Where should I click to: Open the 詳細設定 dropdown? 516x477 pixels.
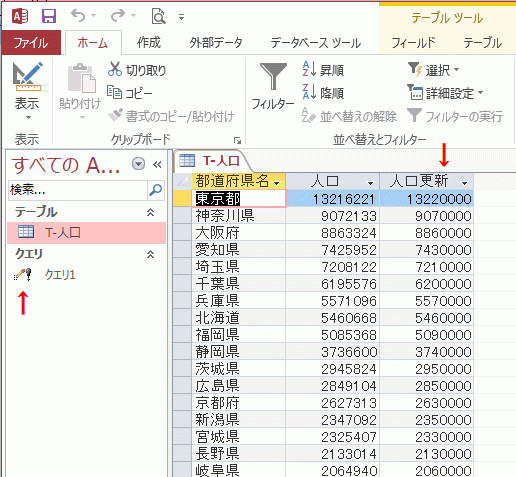(445, 93)
